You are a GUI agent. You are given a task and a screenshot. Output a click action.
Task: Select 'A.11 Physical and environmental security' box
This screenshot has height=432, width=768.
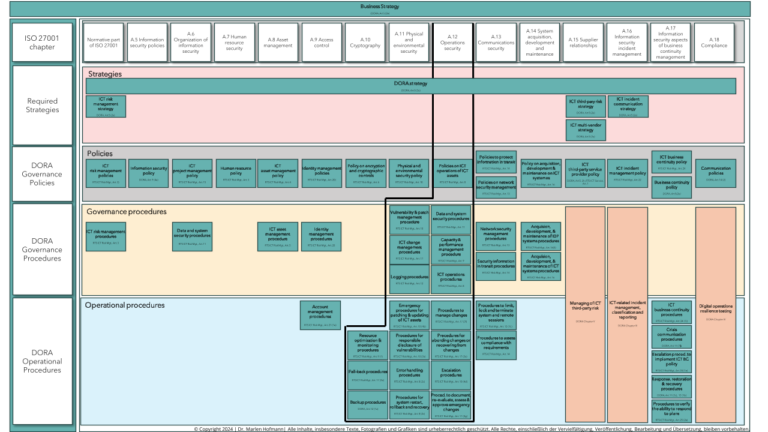click(x=408, y=42)
